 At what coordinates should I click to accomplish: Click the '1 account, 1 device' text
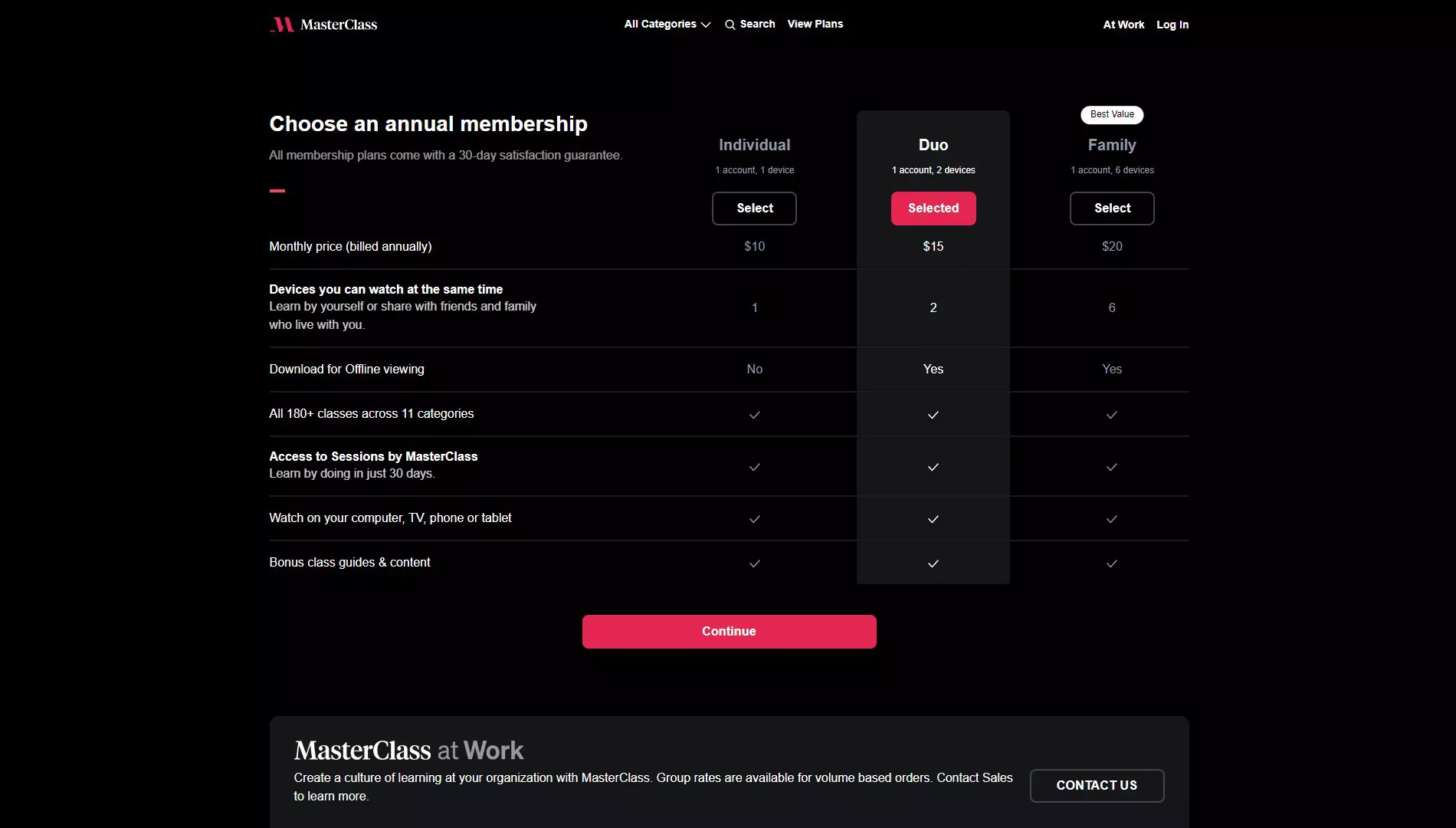click(x=754, y=170)
